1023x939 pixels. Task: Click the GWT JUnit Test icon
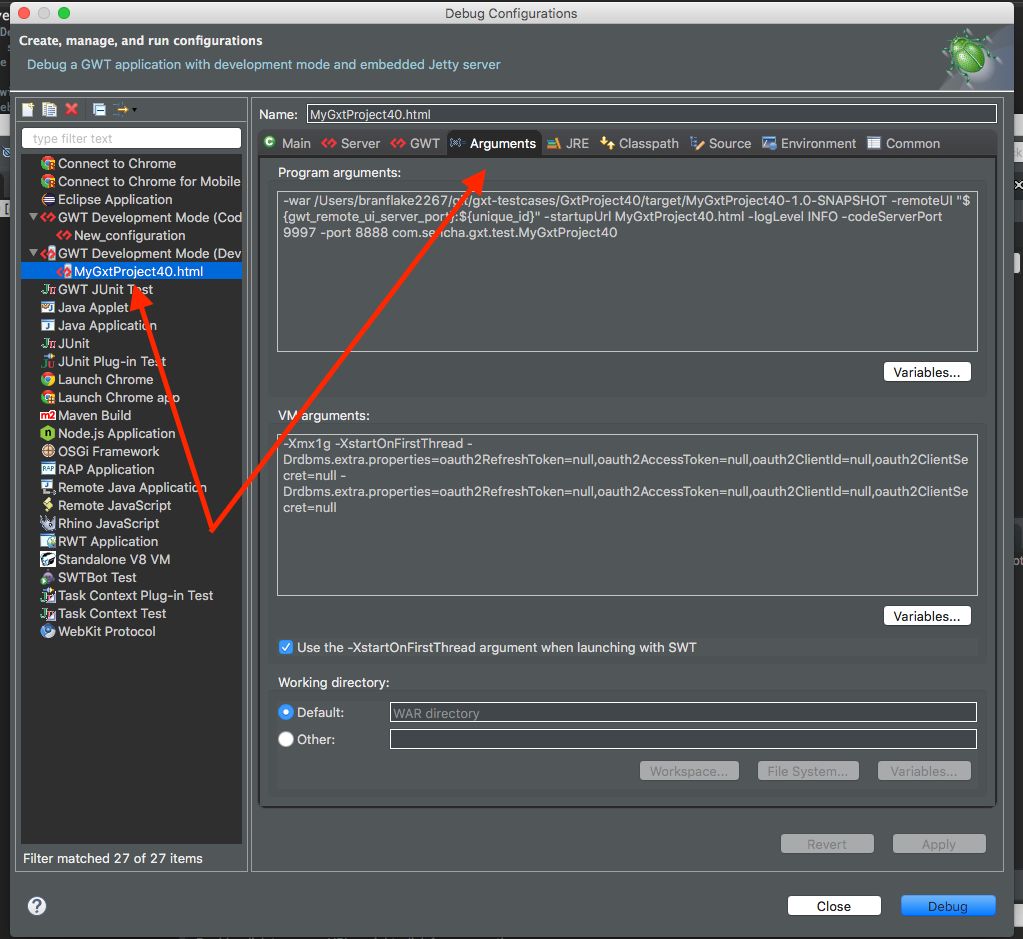pos(48,290)
